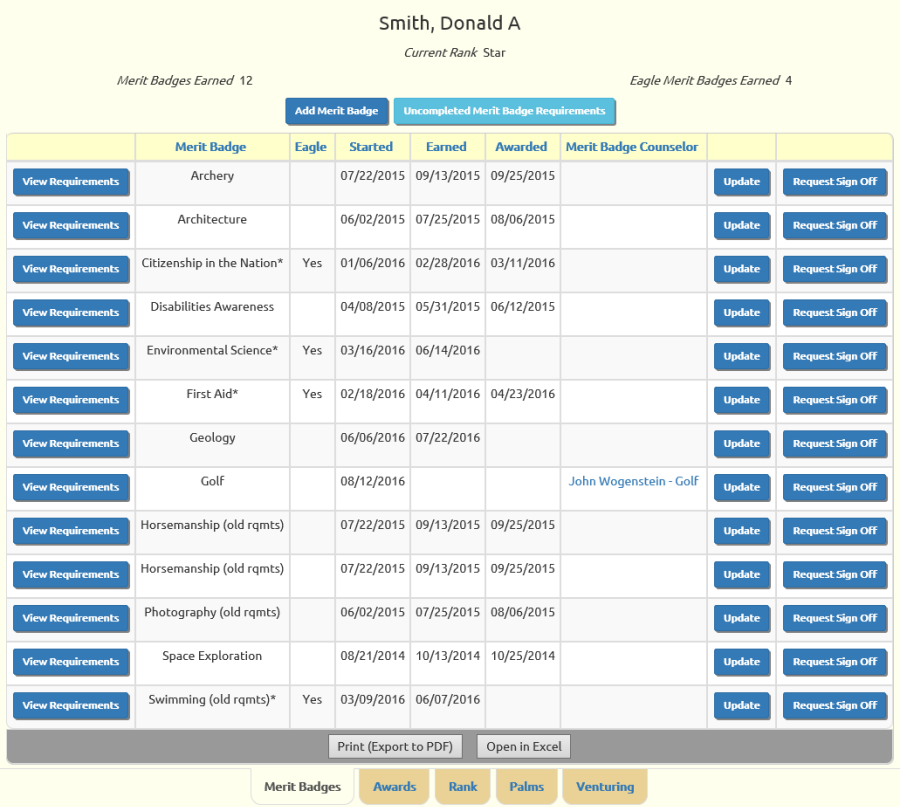Sort by the Eagle column header
Screen dimensions: 900x807
tap(311, 147)
